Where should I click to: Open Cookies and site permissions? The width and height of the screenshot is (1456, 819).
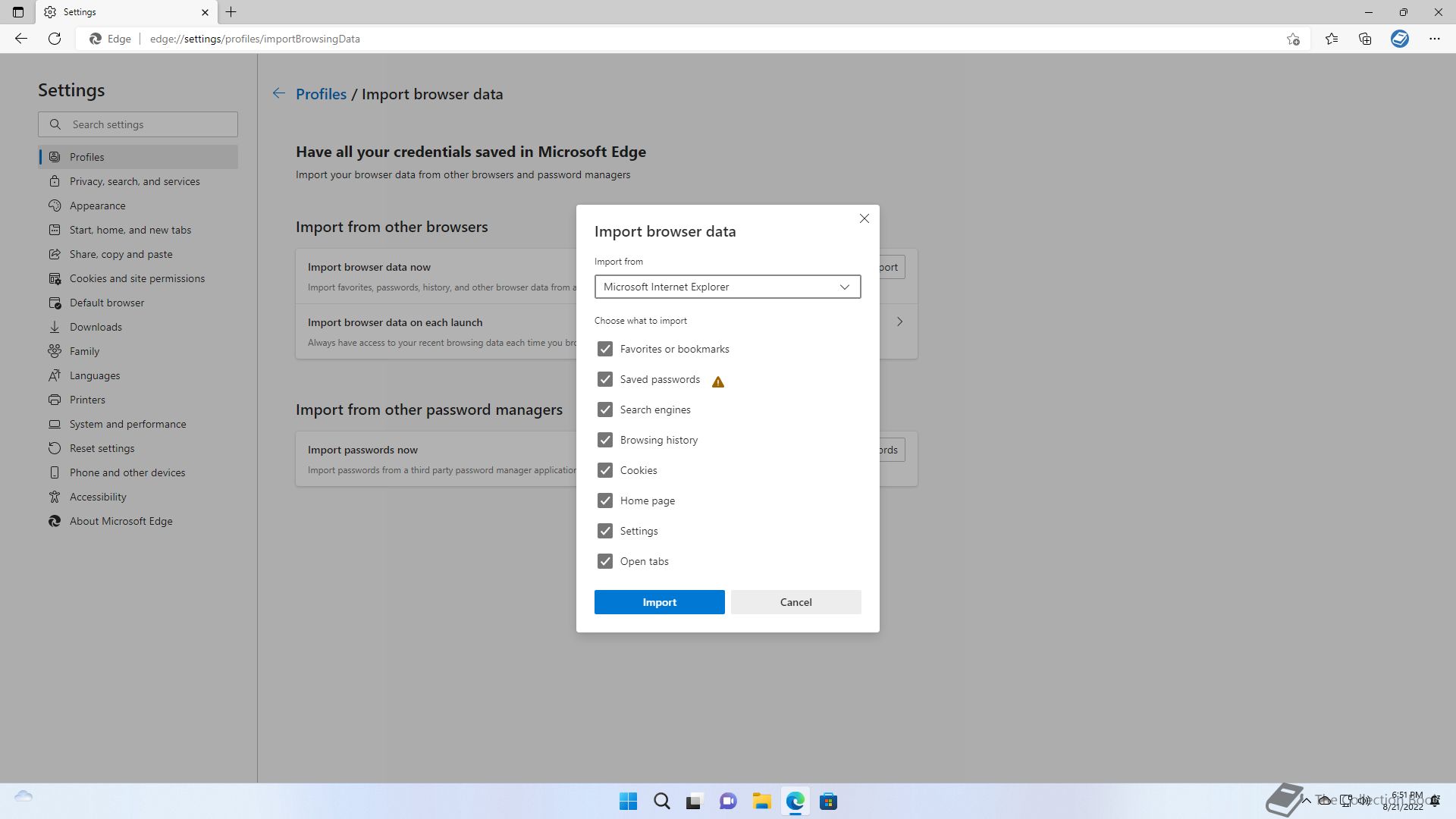coord(138,278)
